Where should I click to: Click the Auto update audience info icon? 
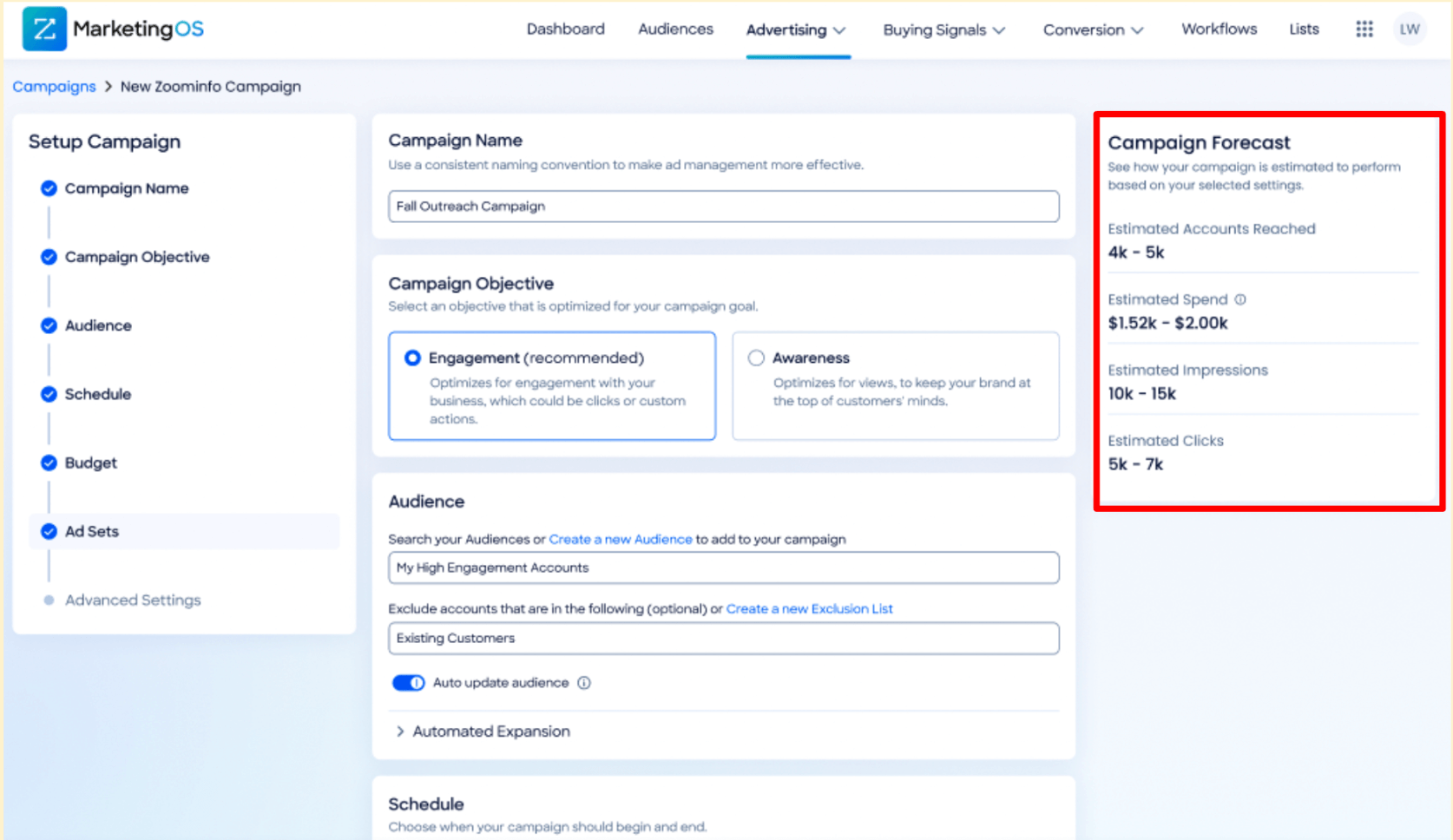[586, 683]
